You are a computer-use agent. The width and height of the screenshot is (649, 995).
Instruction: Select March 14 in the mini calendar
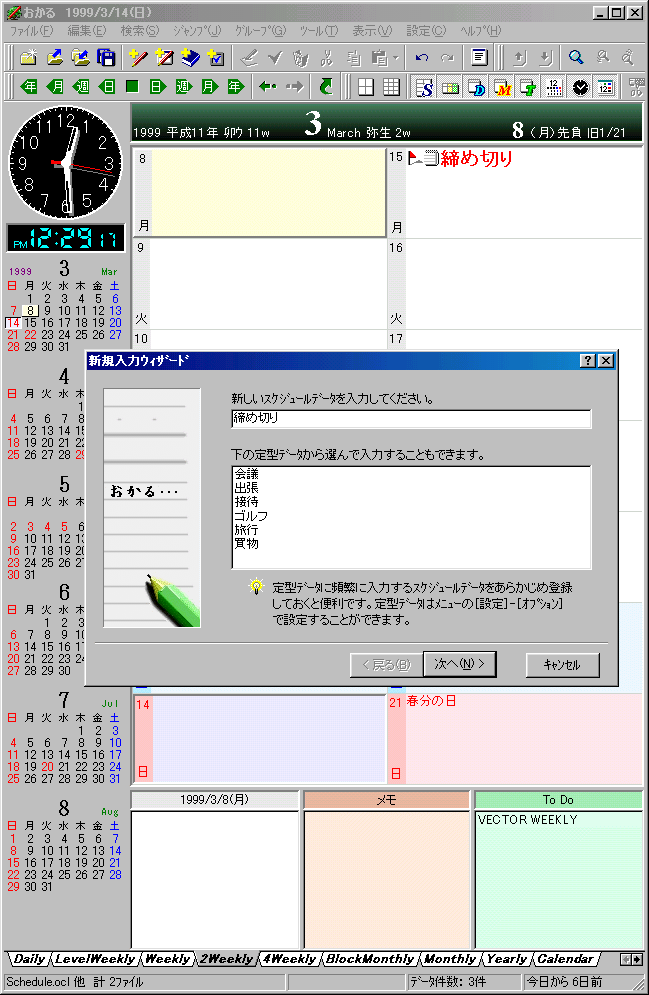tap(13, 322)
